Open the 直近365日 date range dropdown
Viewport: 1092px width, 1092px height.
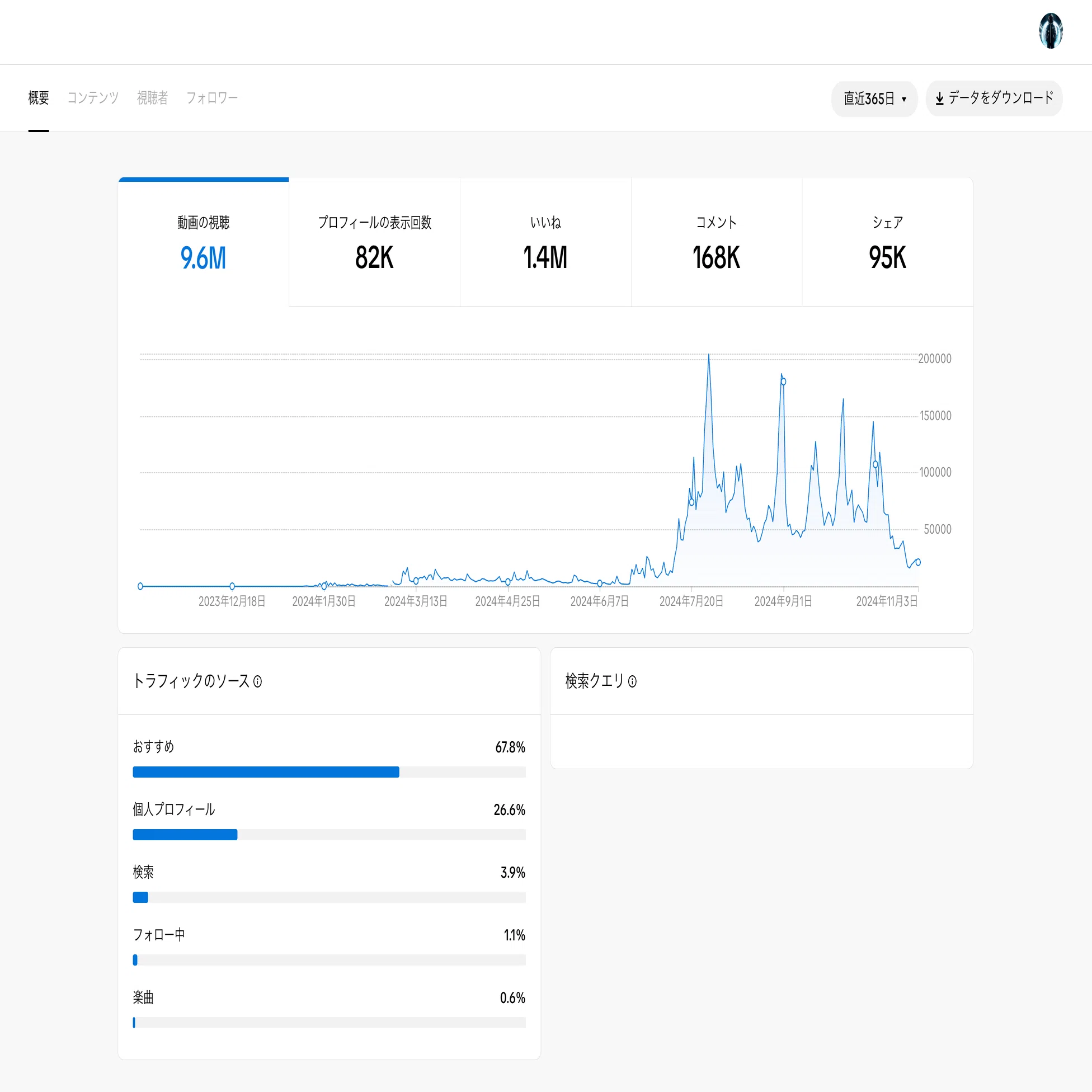(x=874, y=99)
